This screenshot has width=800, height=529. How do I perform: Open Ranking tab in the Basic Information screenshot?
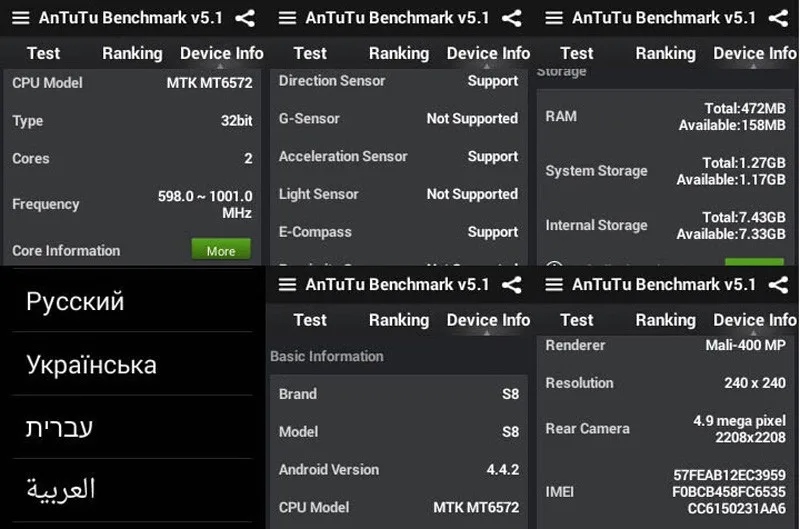click(399, 320)
